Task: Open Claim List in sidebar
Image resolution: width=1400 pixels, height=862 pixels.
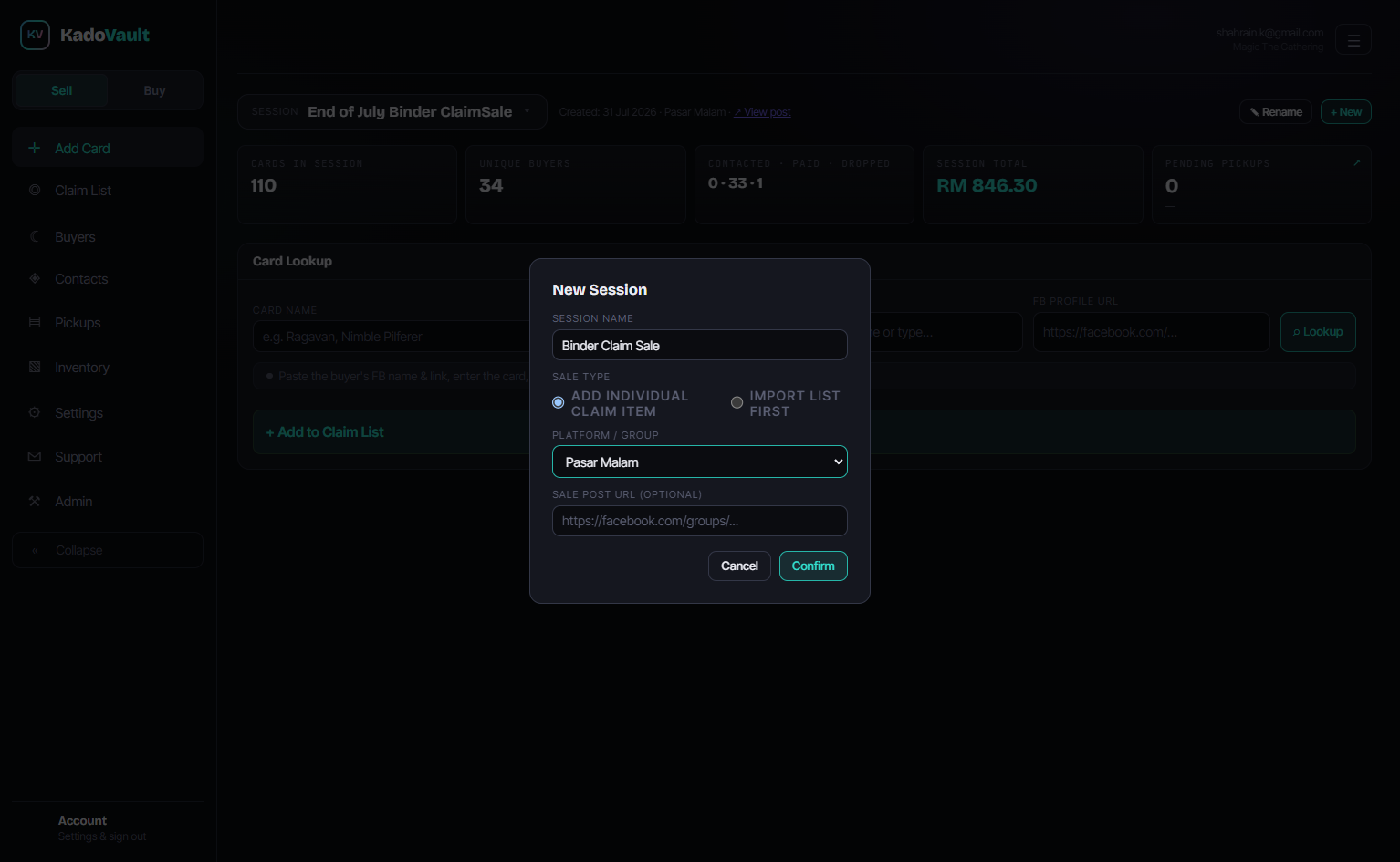Action: coord(108,191)
